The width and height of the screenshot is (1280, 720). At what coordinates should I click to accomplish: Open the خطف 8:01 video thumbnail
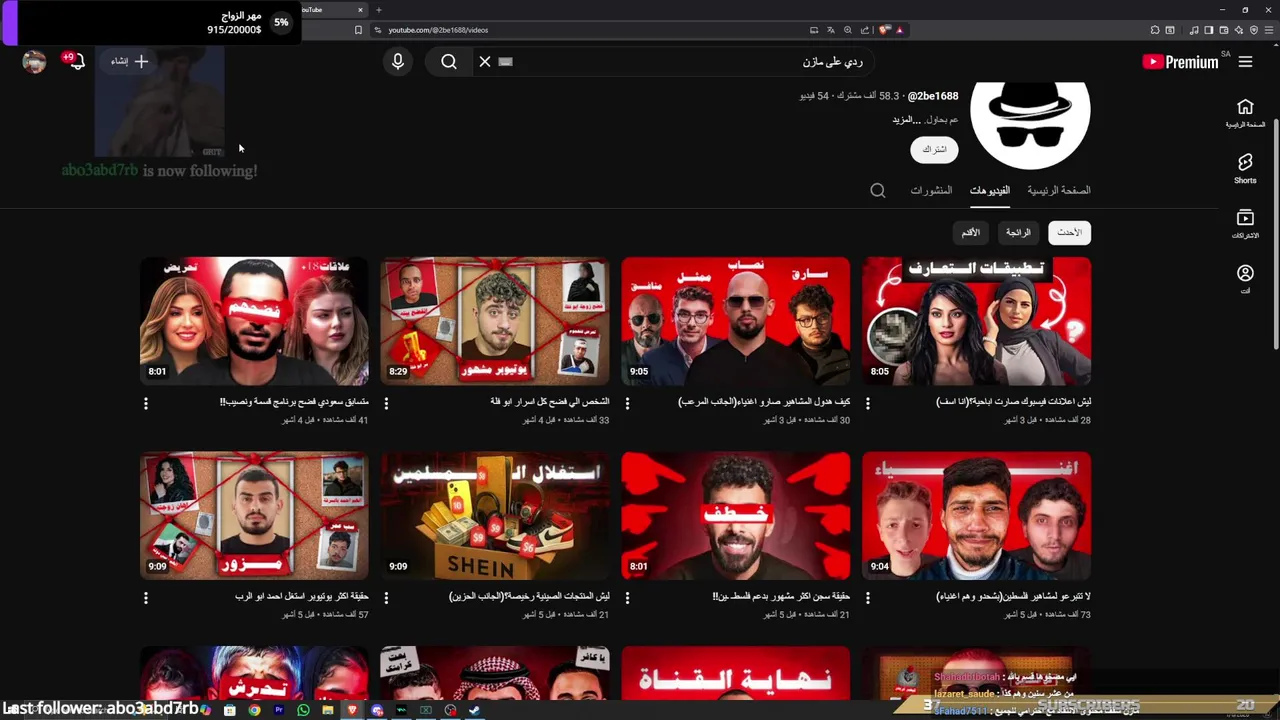point(736,516)
